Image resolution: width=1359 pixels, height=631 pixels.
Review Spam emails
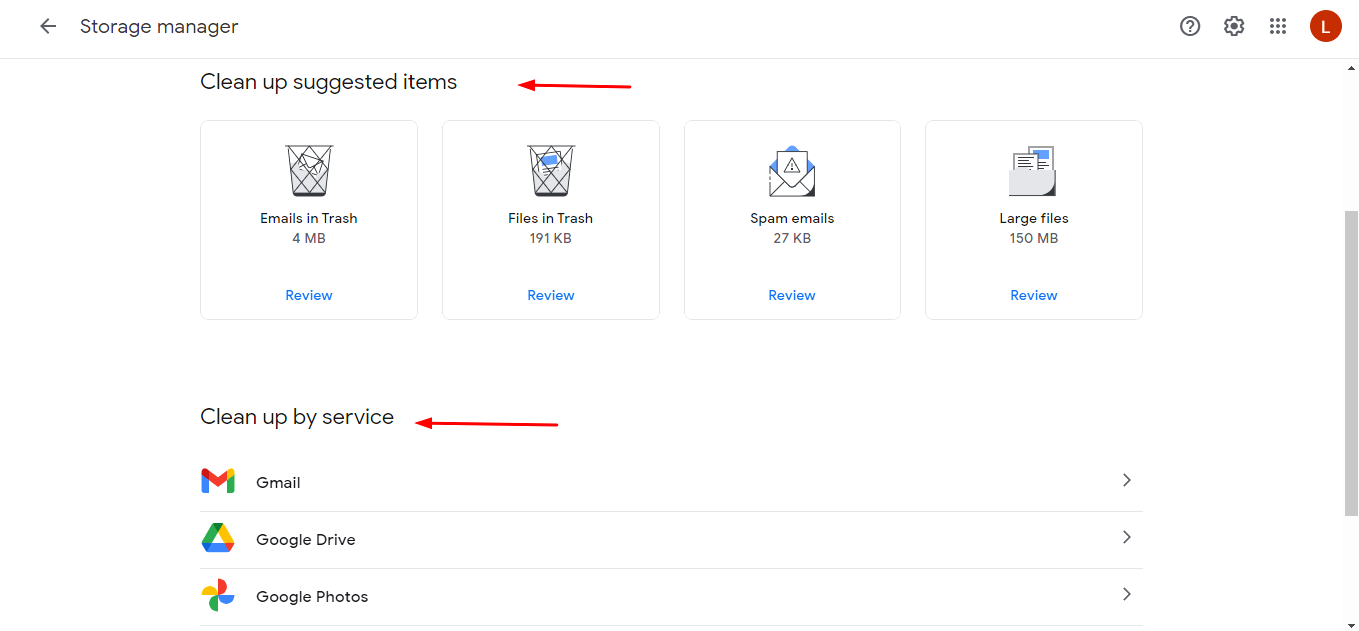click(x=792, y=295)
